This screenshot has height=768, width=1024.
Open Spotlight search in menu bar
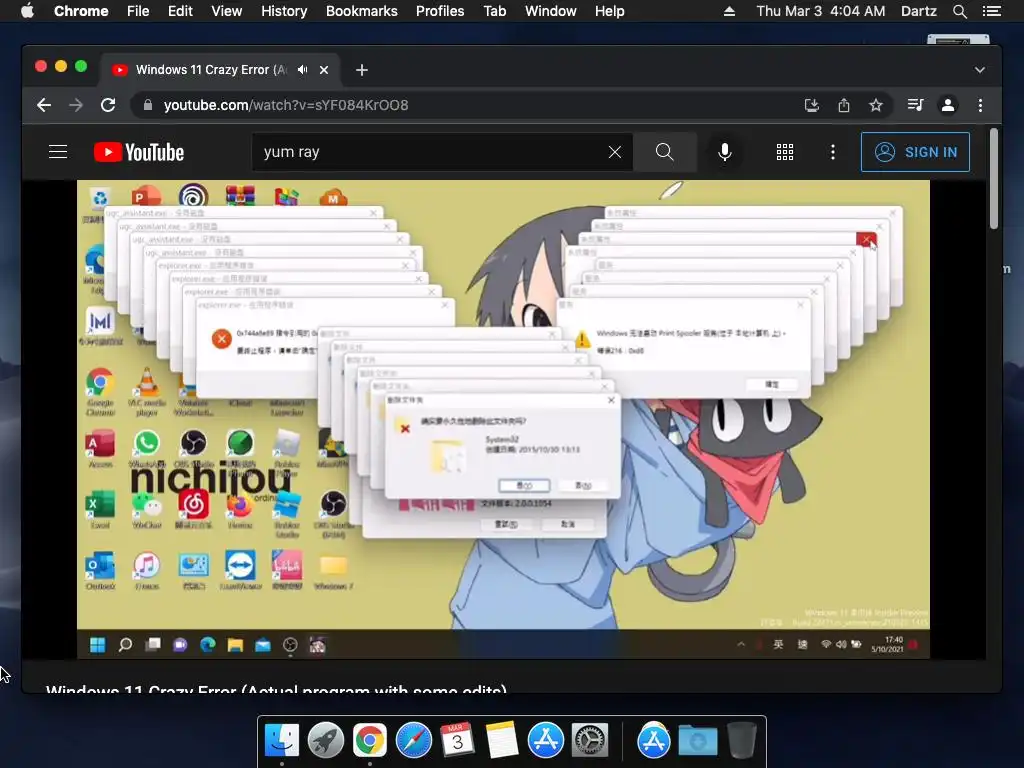[x=960, y=11]
